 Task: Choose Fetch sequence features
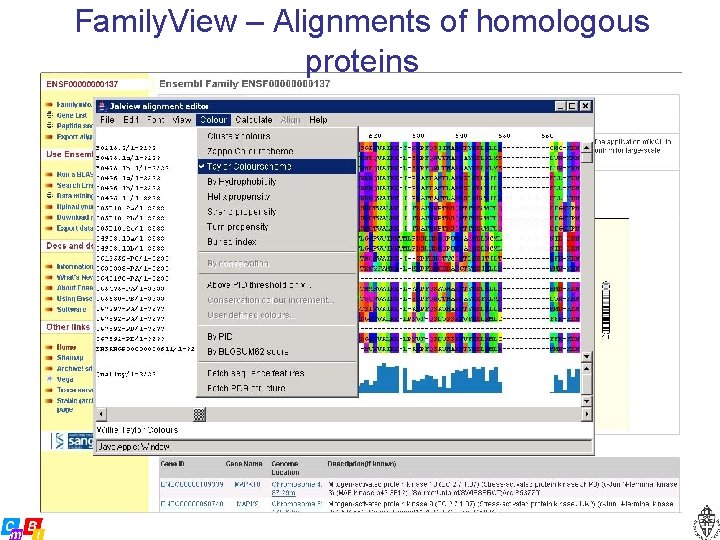[x=277, y=373]
